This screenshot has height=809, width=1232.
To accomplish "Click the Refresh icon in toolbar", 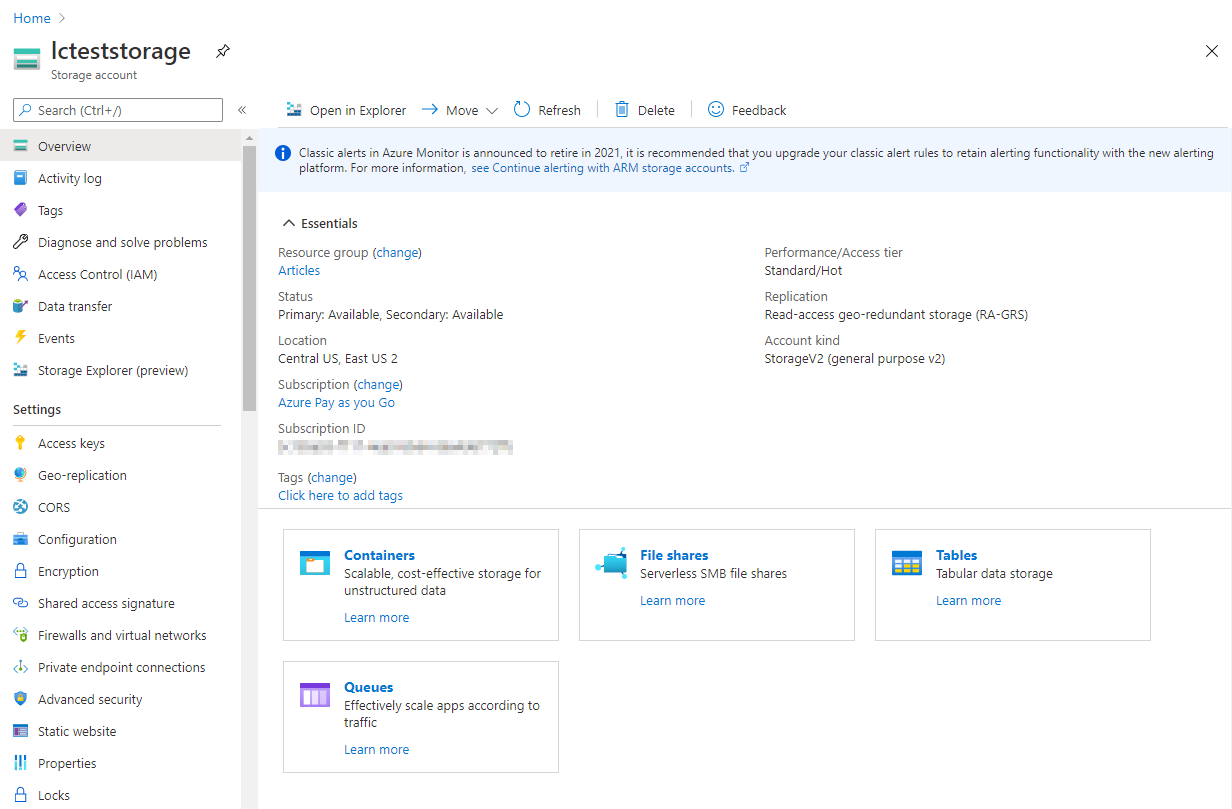I will coord(522,110).
